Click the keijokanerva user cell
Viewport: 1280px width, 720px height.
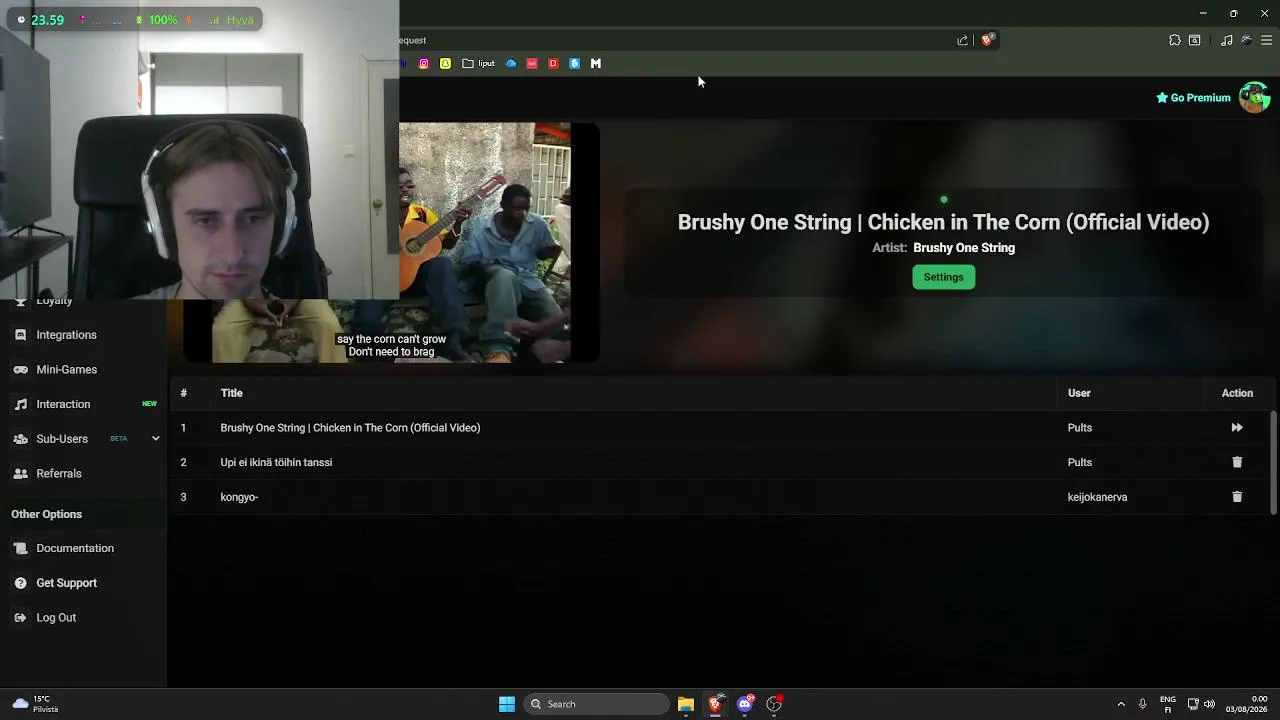[x=1097, y=497]
